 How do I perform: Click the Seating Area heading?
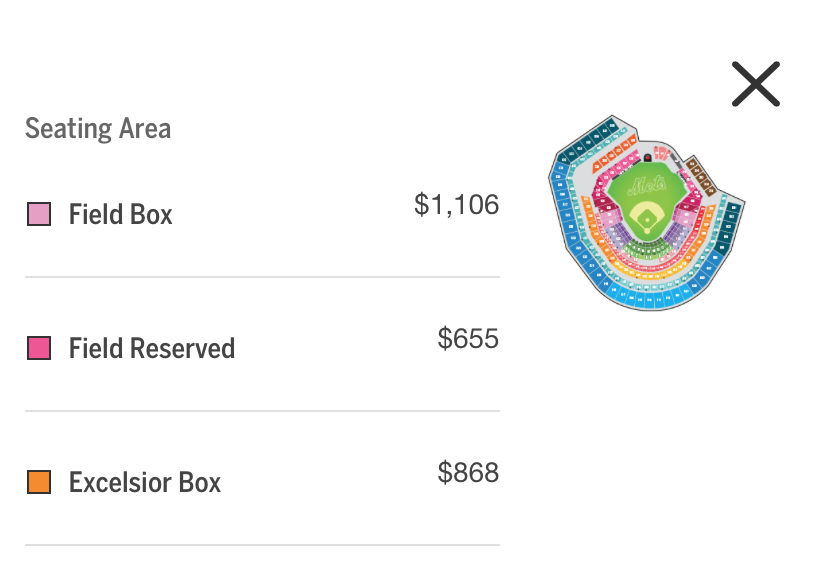click(x=98, y=129)
